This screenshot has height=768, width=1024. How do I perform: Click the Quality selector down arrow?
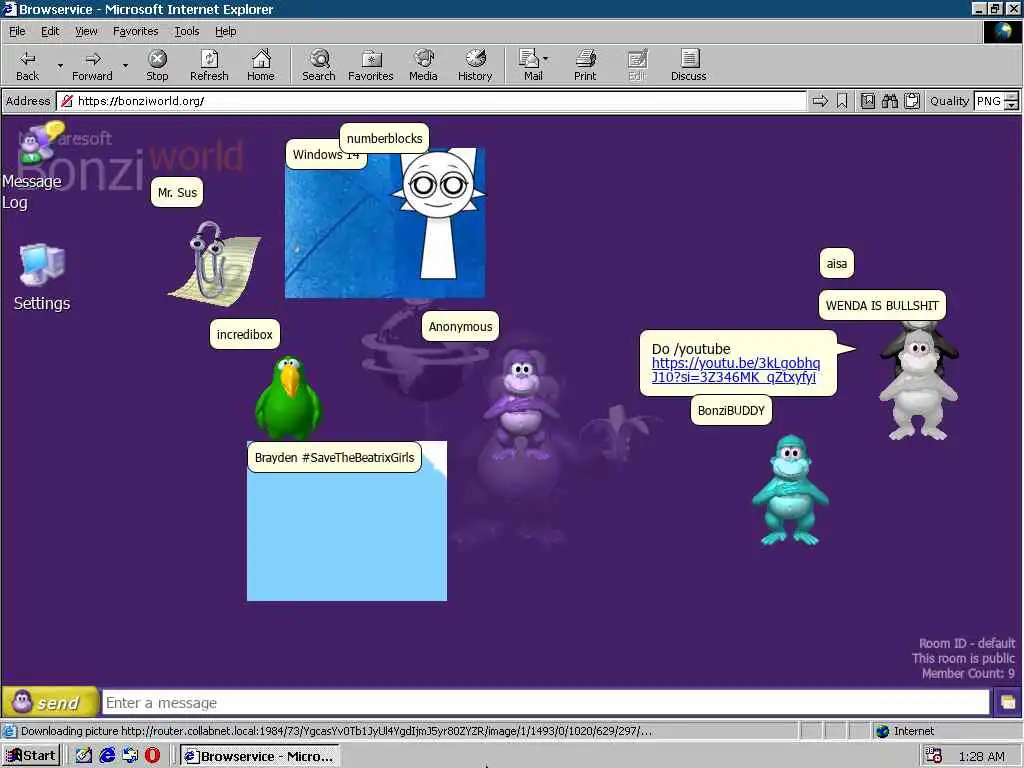[x=1012, y=106]
